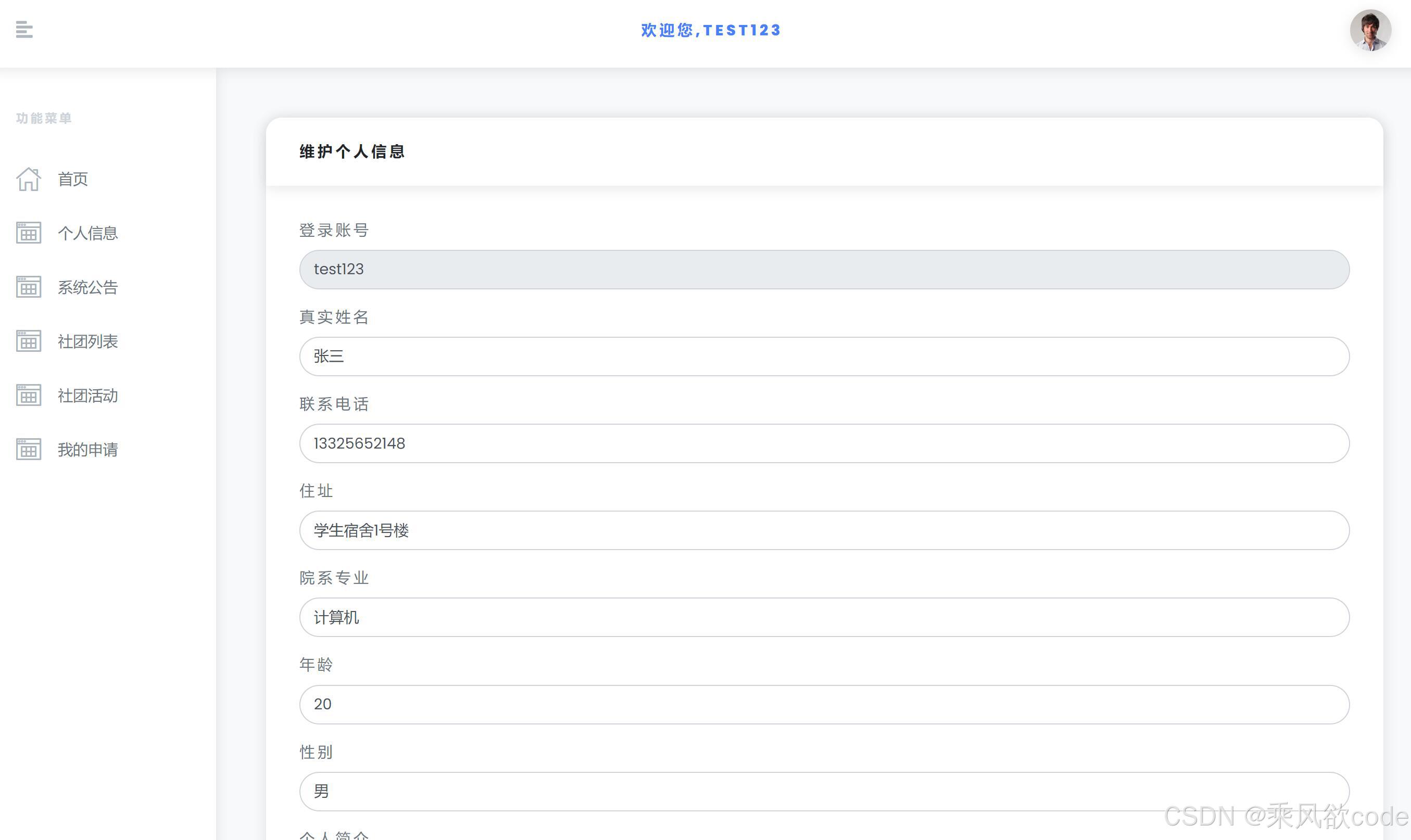Click the 个人信息 panel icon
The image size is (1411, 840).
28,233
